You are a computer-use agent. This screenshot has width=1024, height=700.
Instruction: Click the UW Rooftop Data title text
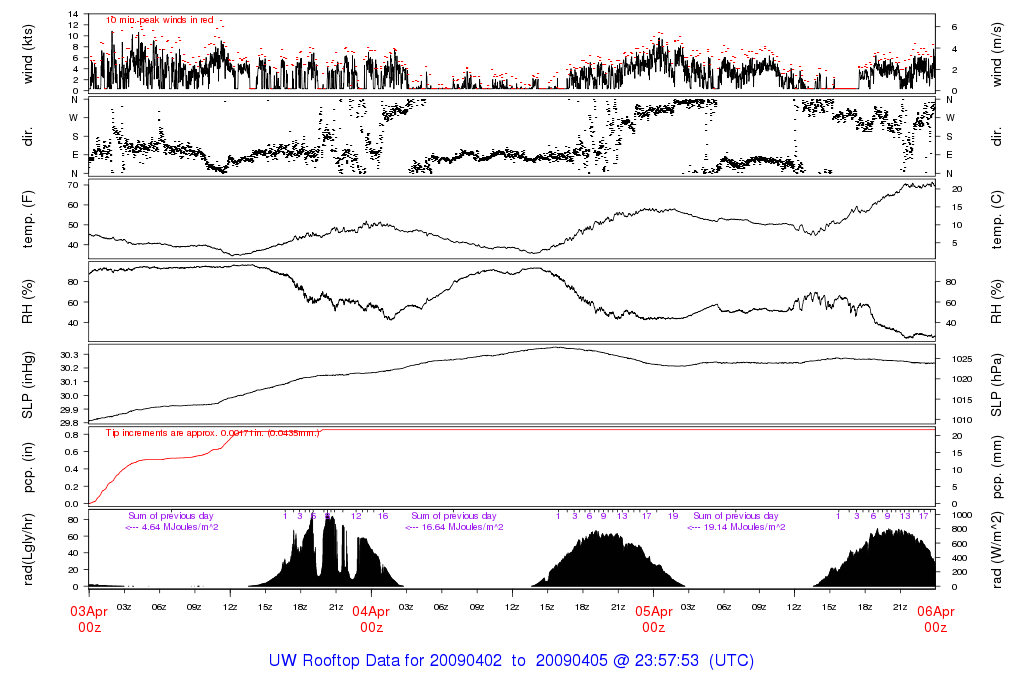coord(511,660)
